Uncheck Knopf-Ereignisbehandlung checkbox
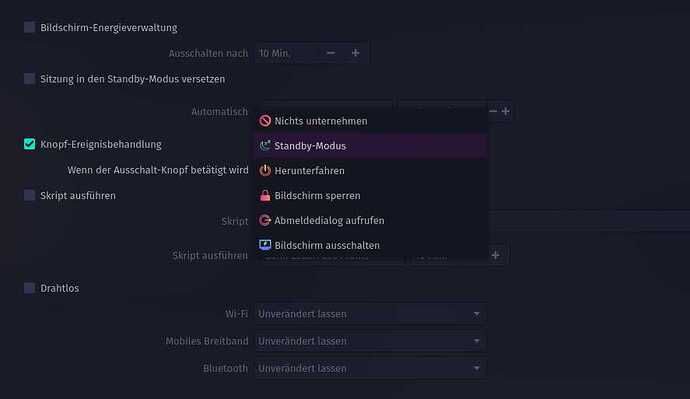The image size is (690, 399). 29,144
